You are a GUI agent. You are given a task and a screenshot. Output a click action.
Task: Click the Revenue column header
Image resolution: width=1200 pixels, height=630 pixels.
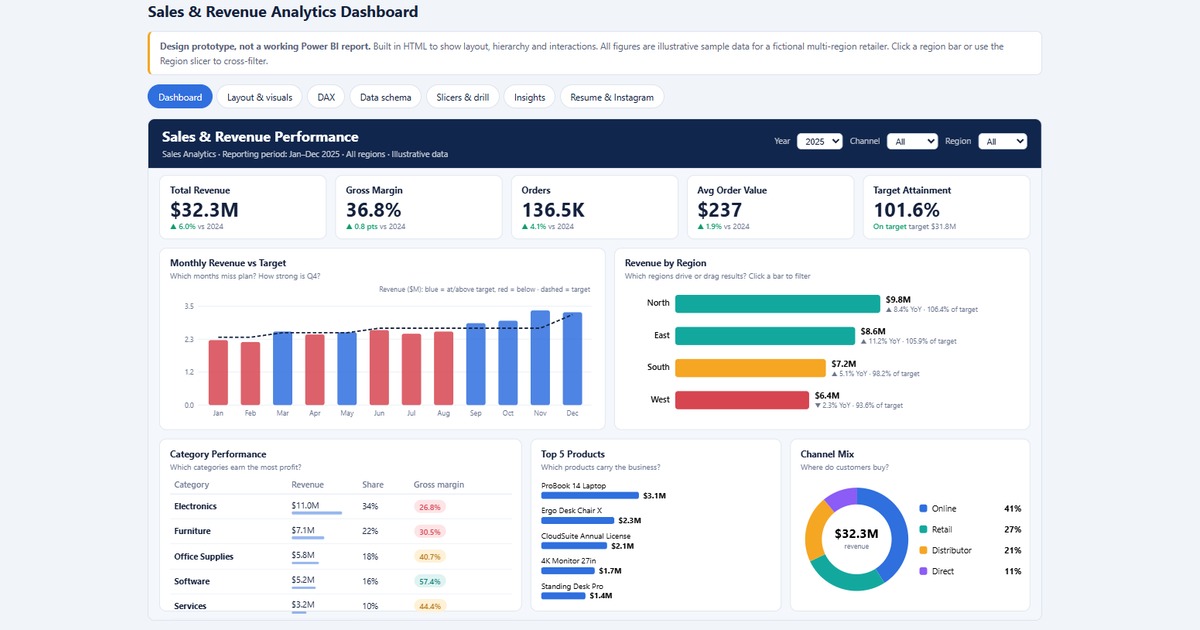[308, 485]
